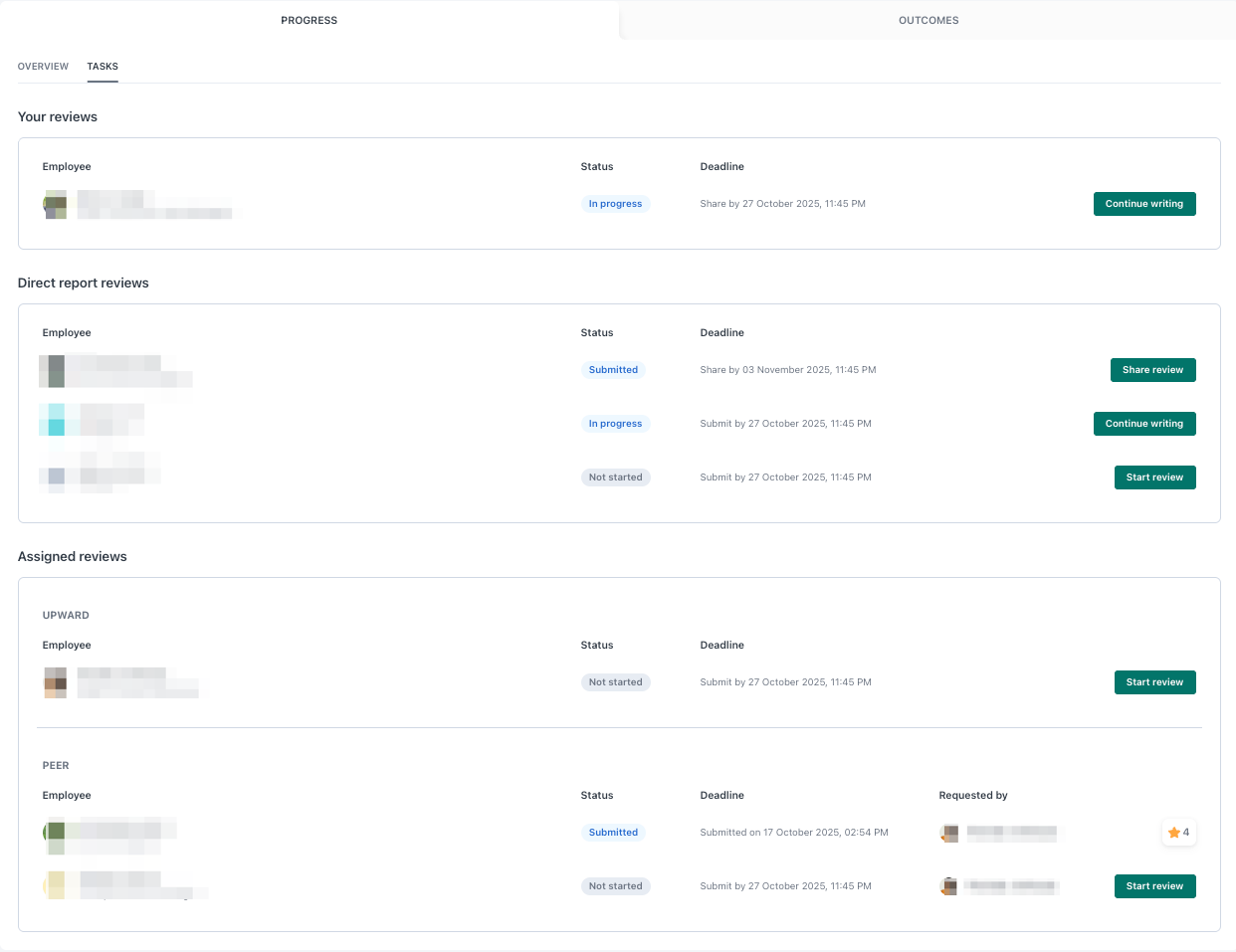This screenshot has height=952, width=1236.
Task: Open the Overview sub-tab
Action: 43,67
